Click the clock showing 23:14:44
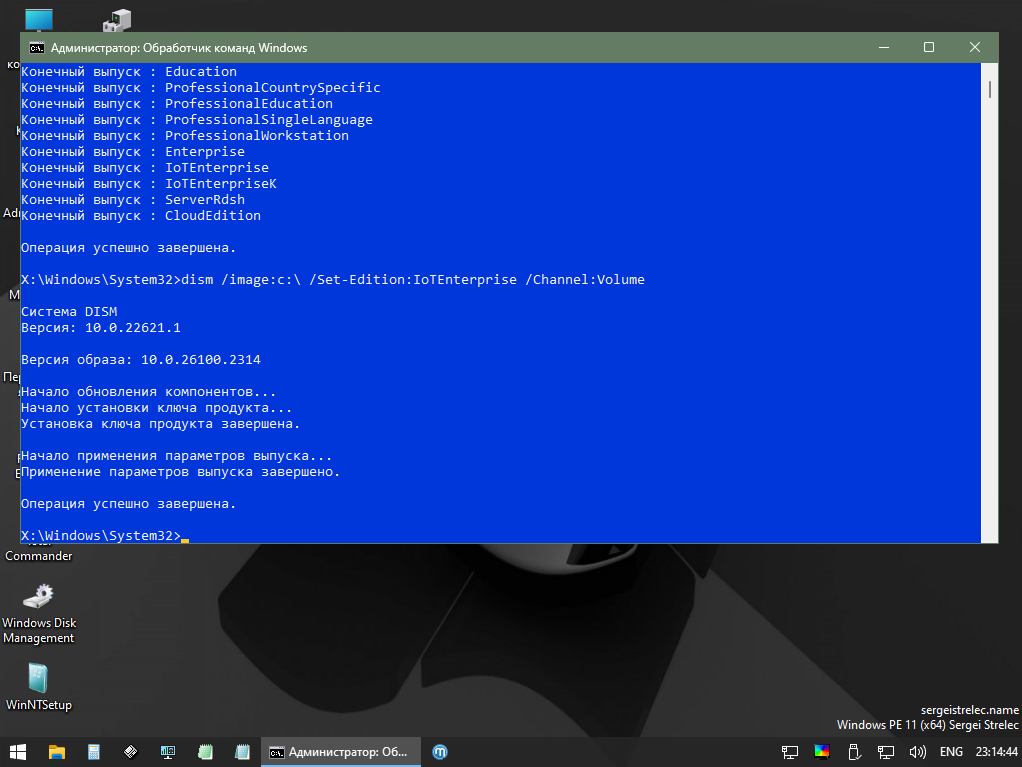 (996, 751)
